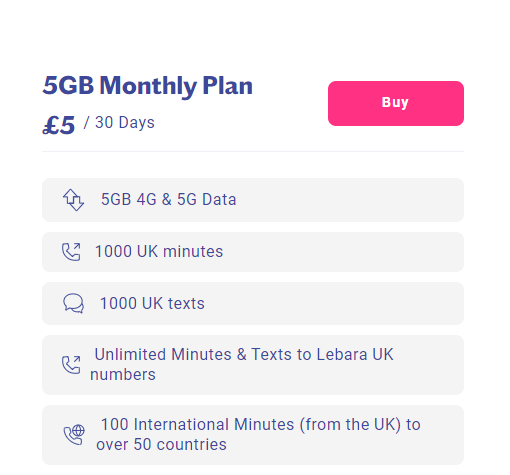Viewport: 510px width, 475px height.
Task: Click the phone icon beside Unlimited Minutes
Action: 71,365
